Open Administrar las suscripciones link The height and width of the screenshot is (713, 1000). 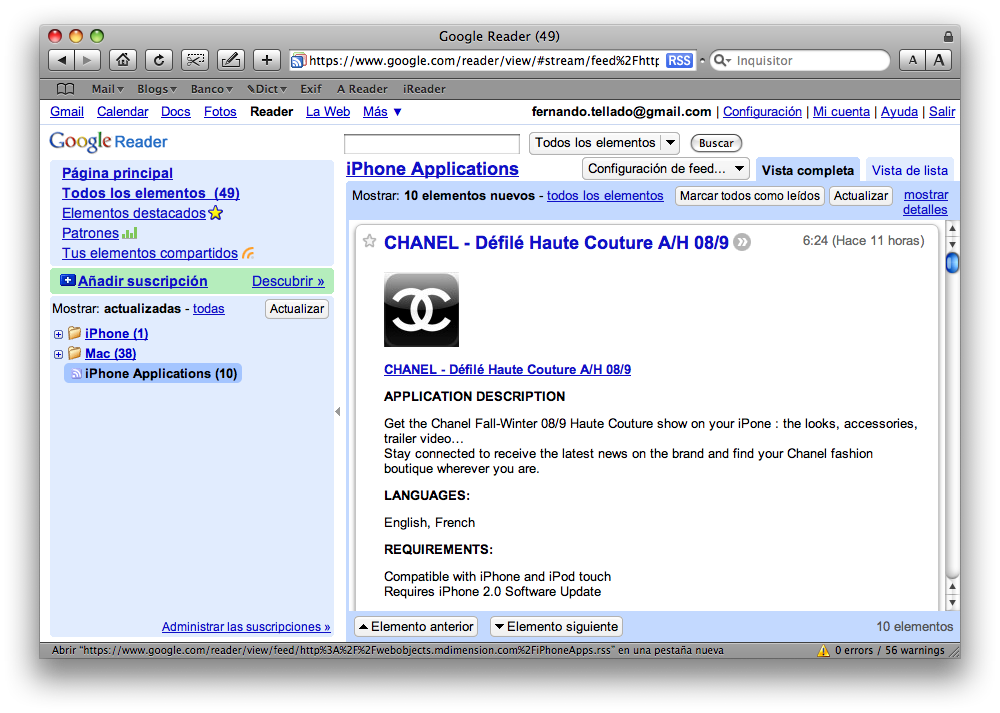coord(246,627)
